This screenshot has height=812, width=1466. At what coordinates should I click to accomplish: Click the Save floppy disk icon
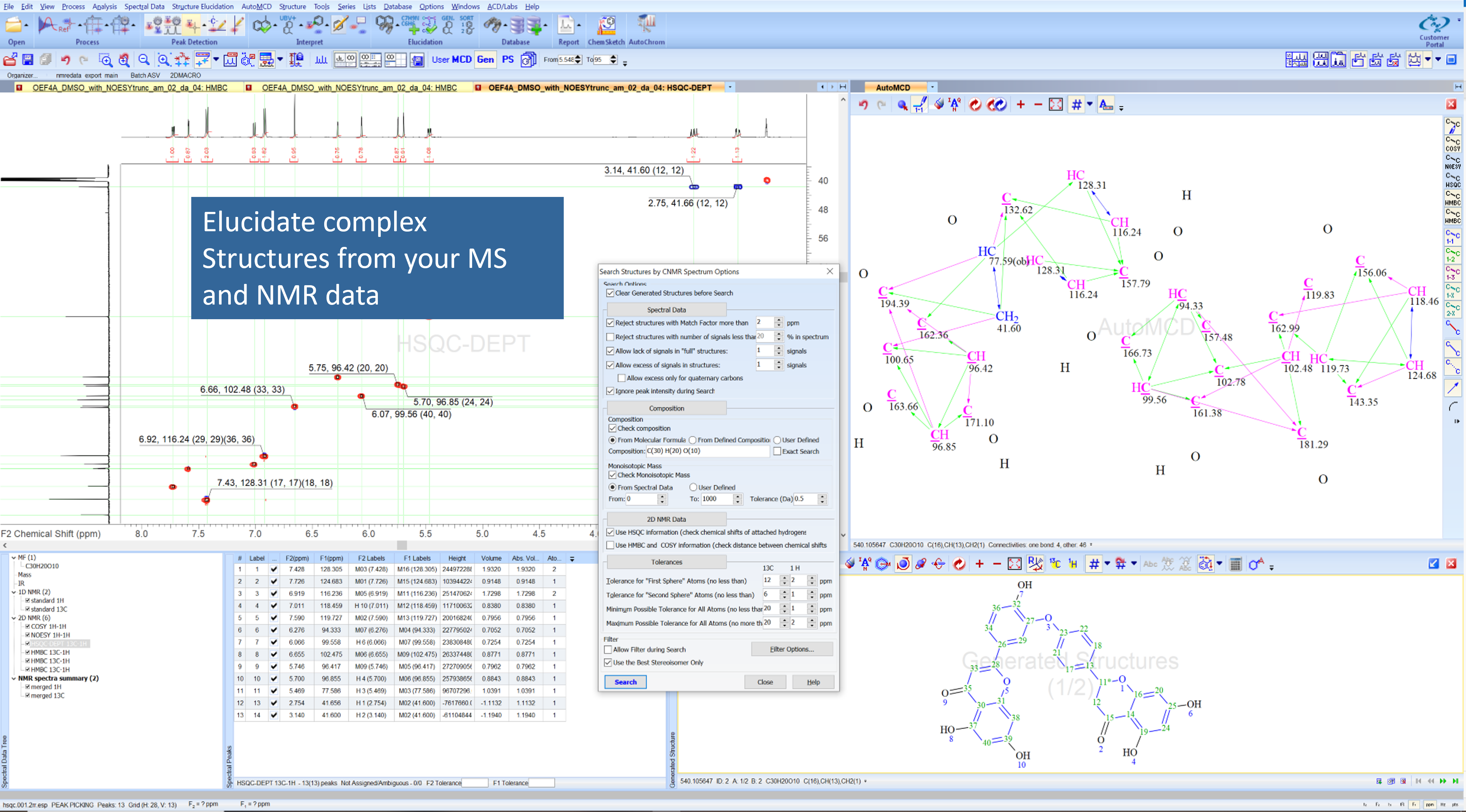point(27,60)
